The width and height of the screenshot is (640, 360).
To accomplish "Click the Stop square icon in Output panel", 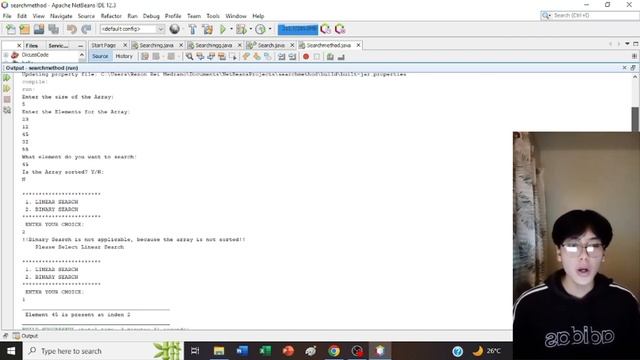I will 7,99.
